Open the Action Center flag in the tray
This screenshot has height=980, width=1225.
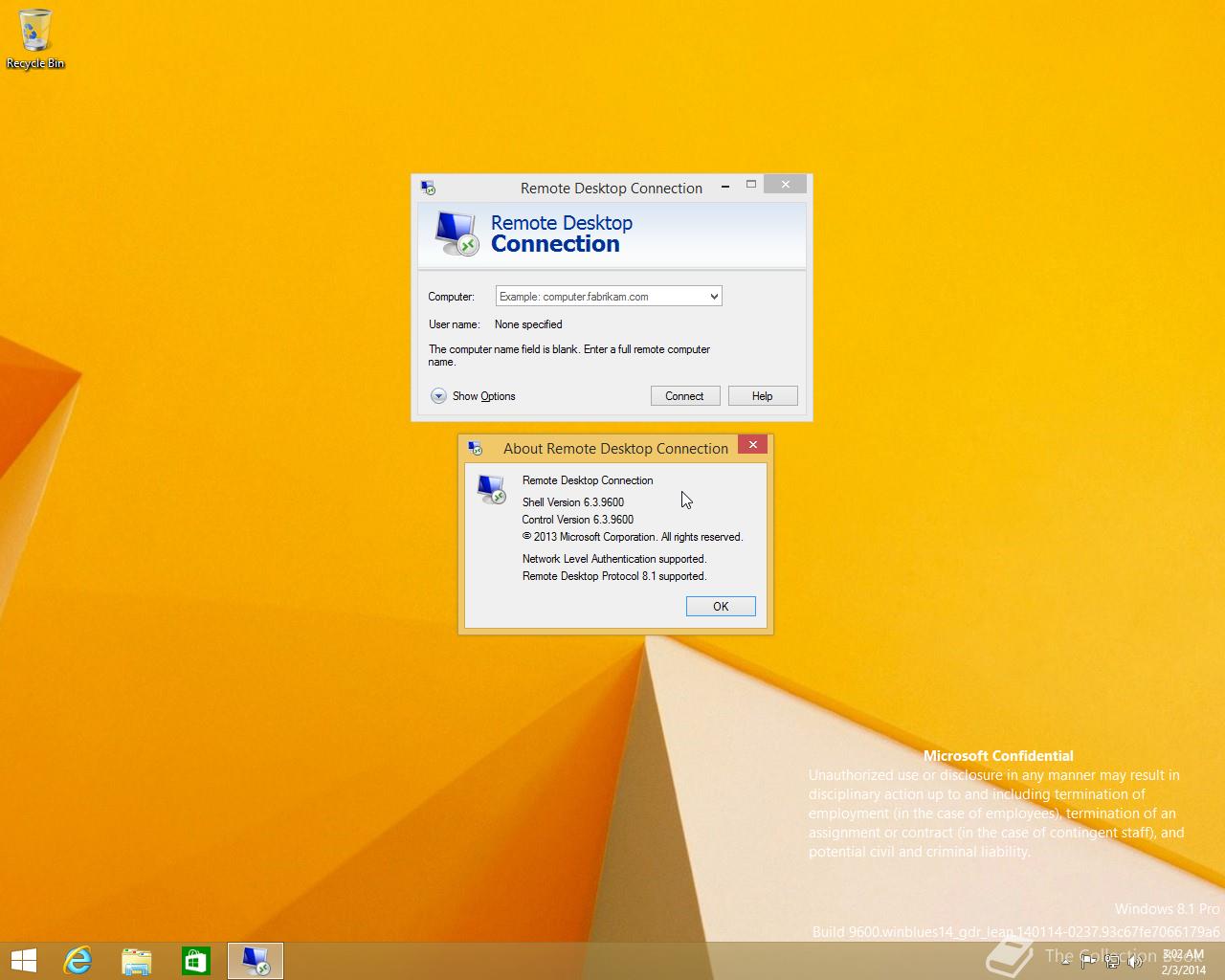(1088, 962)
